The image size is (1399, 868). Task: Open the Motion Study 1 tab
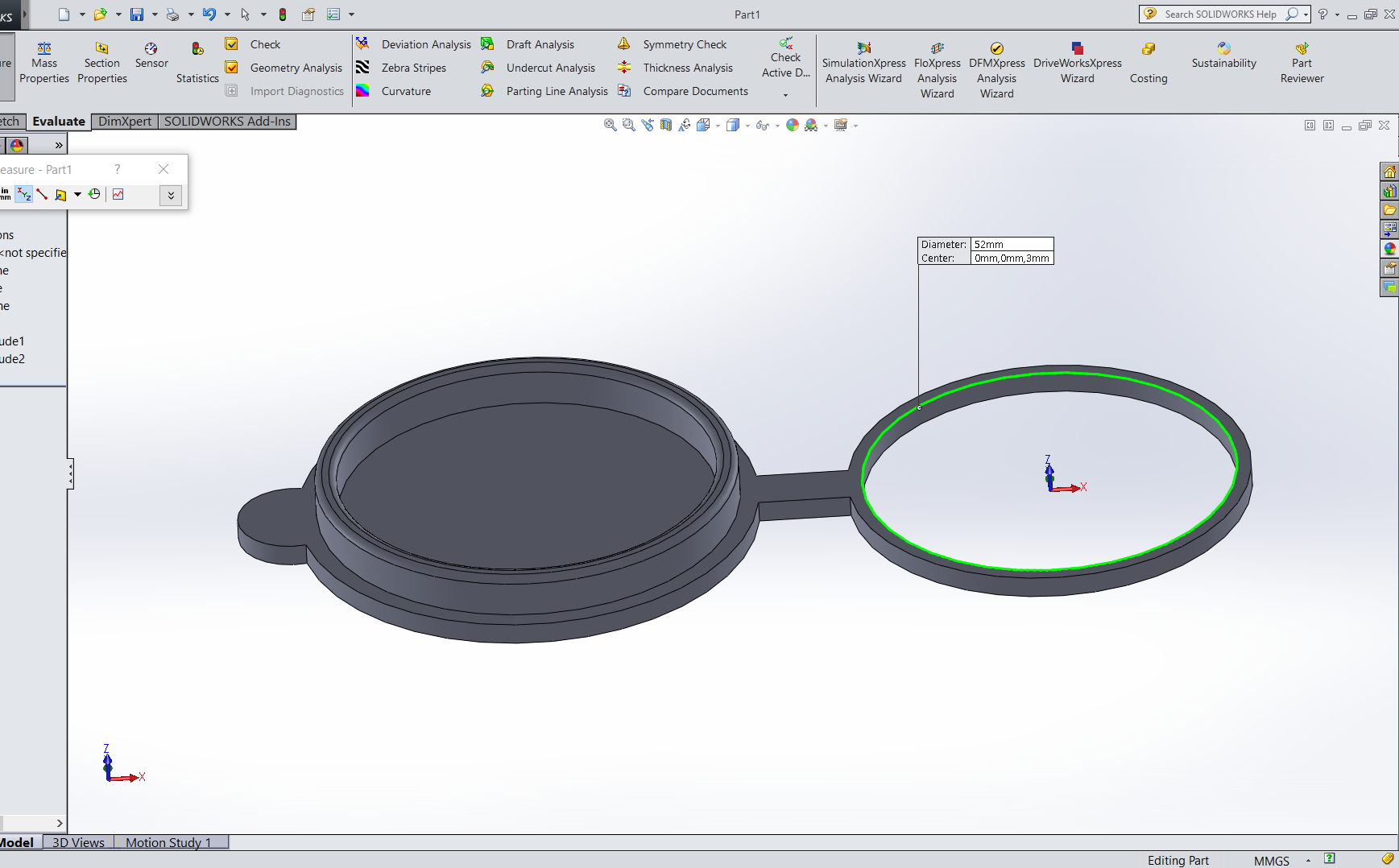click(168, 842)
